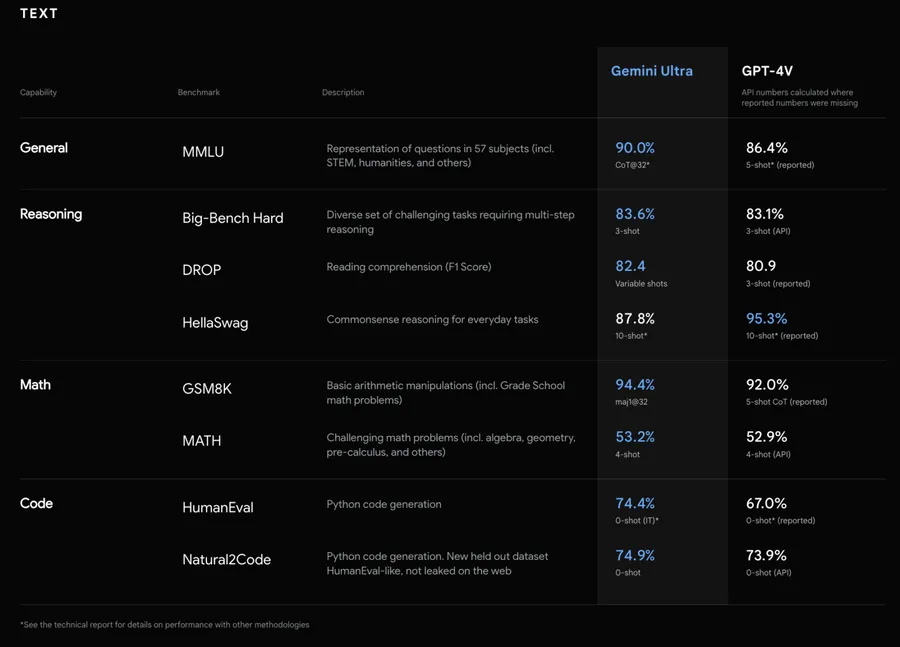Click the technical report footnote text

point(165,623)
